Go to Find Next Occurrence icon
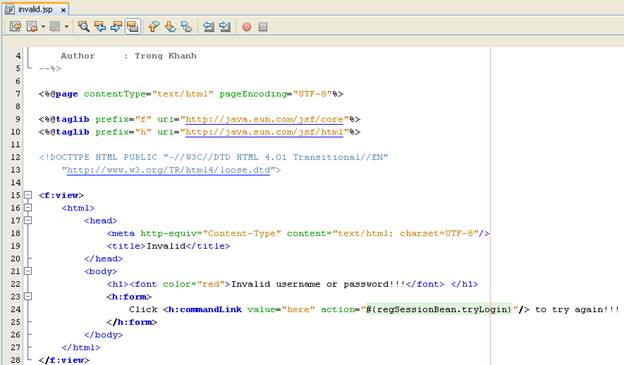The height and width of the screenshot is (365, 624). (116, 27)
